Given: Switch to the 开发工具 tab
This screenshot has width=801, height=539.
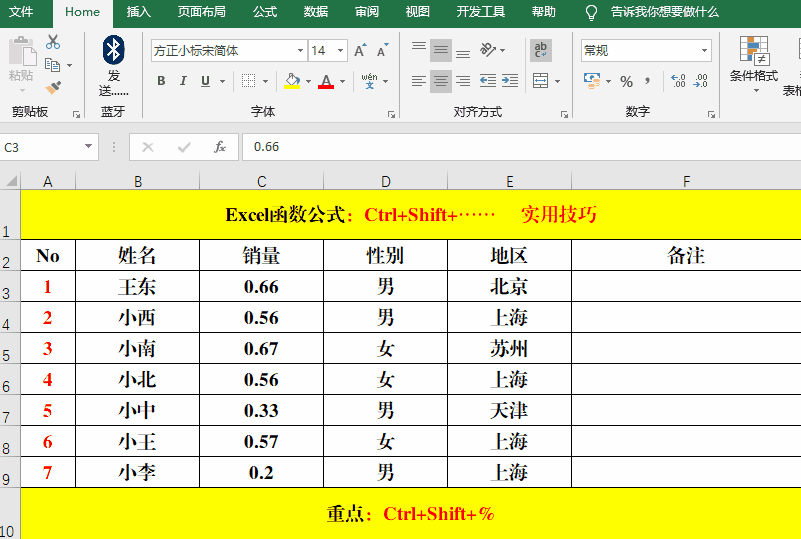Looking at the screenshot, I should coord(481,12).
